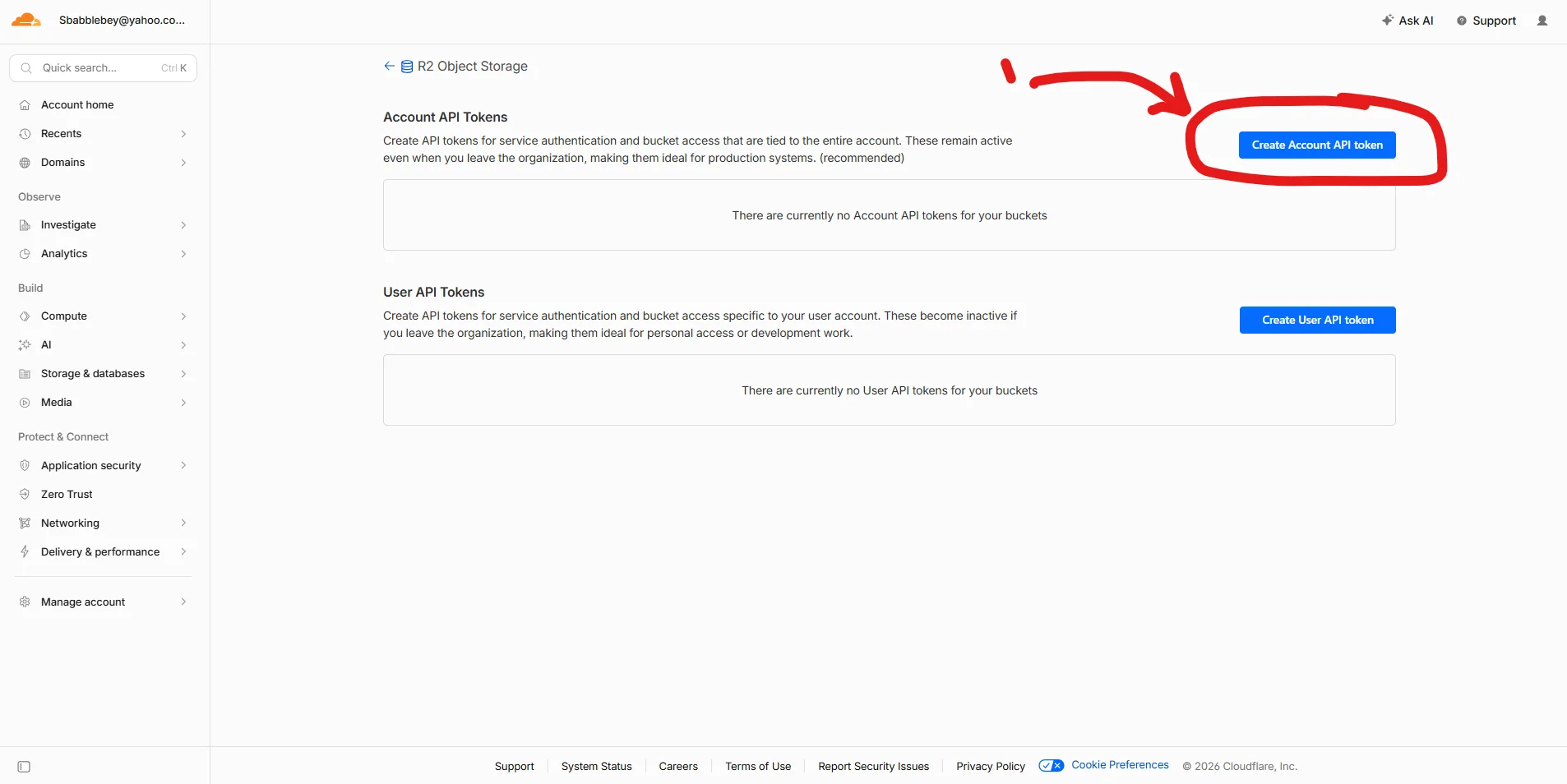The image size is (1567, 784).
Task: Click the Cloudflare logo icon
Action: (x=25, y=20)
